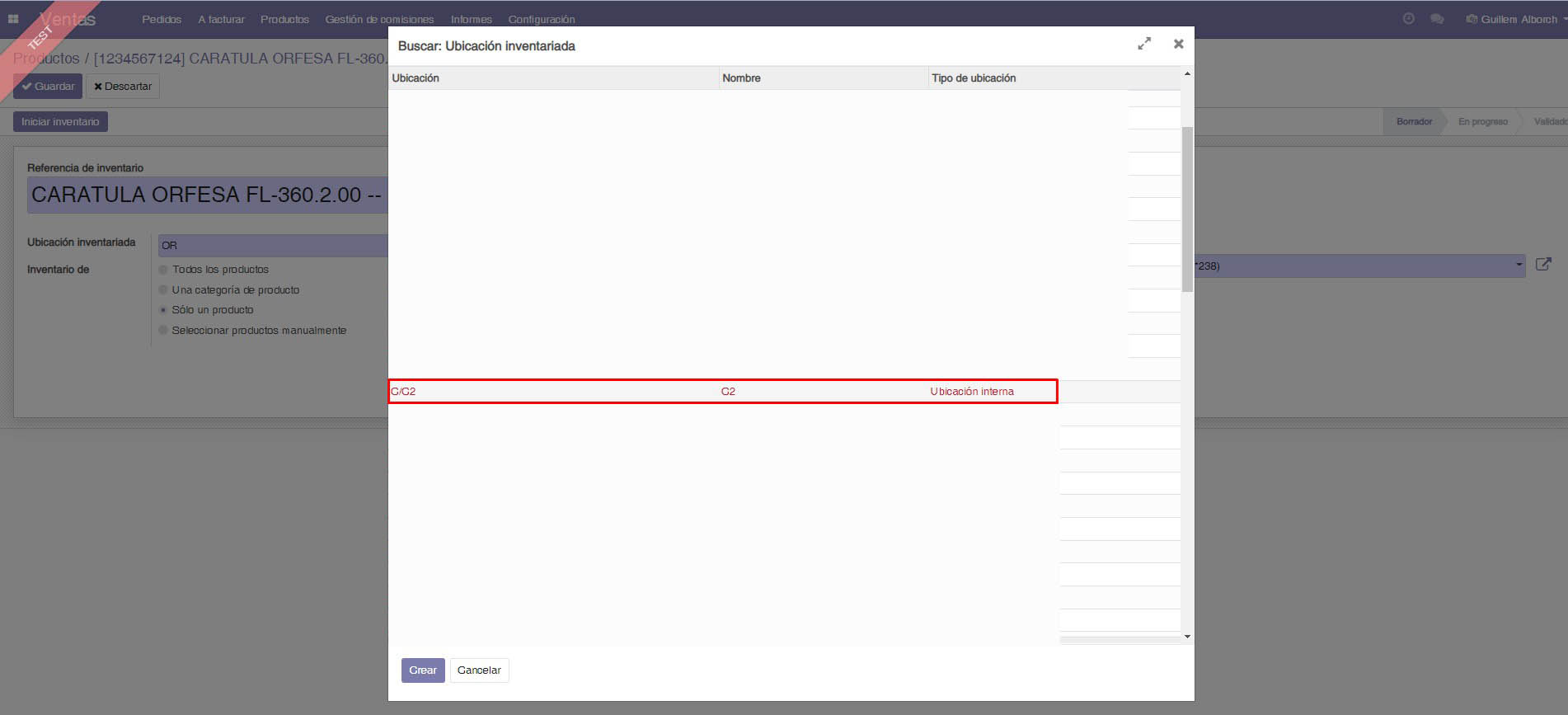Open the apps grid menu icon
Viewport: 1568px width, 715px height.
[x=13, y=19]
